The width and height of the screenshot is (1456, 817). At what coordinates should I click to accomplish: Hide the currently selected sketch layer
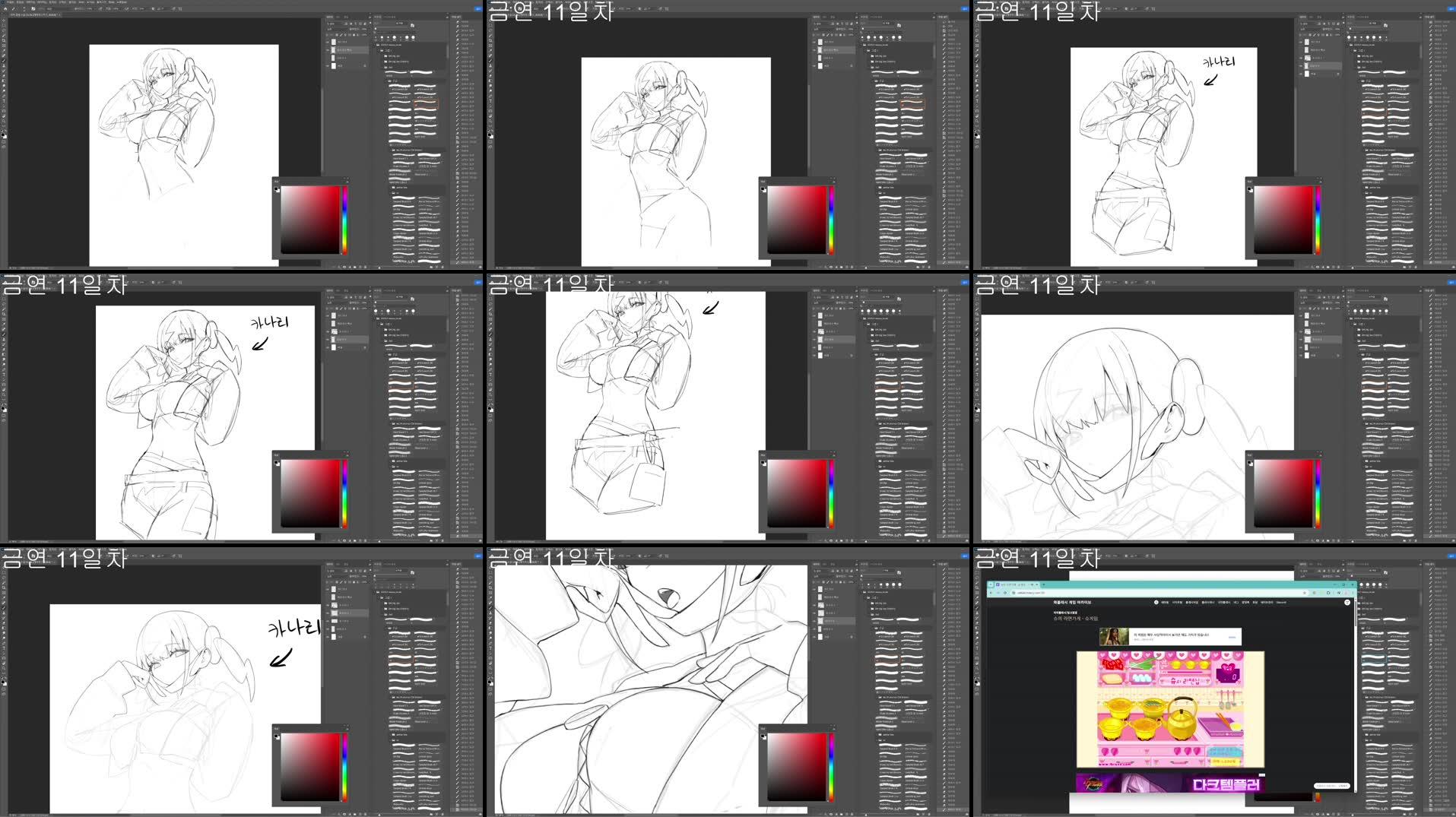coord(328,50)
